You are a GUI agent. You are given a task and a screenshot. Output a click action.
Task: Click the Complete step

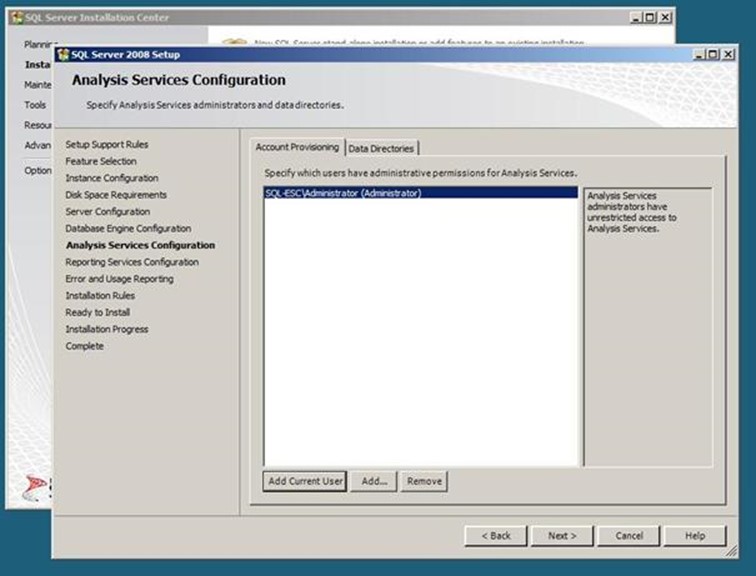coord(84,347)
